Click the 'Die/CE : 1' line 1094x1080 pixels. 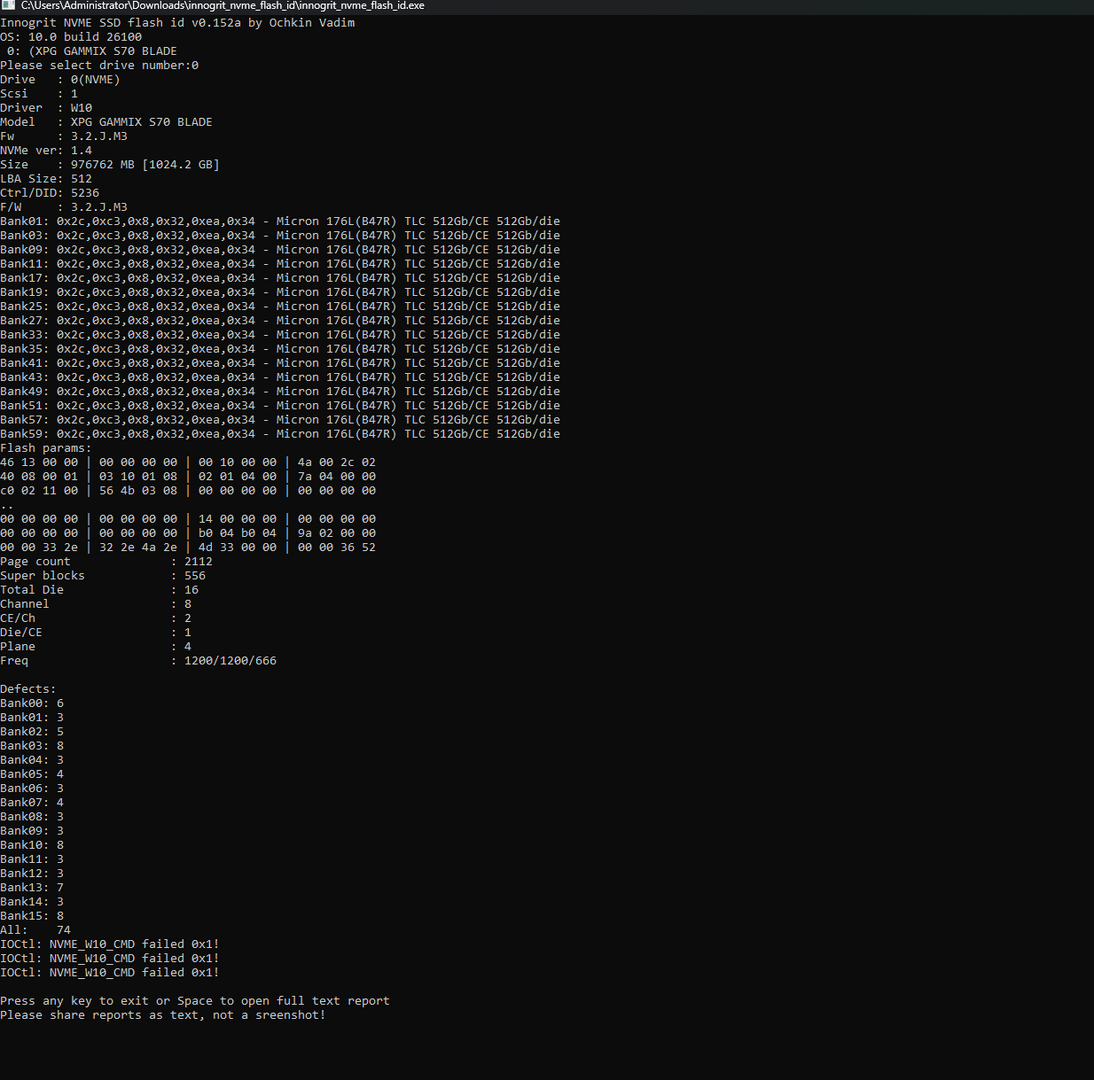tap(96, 633)
